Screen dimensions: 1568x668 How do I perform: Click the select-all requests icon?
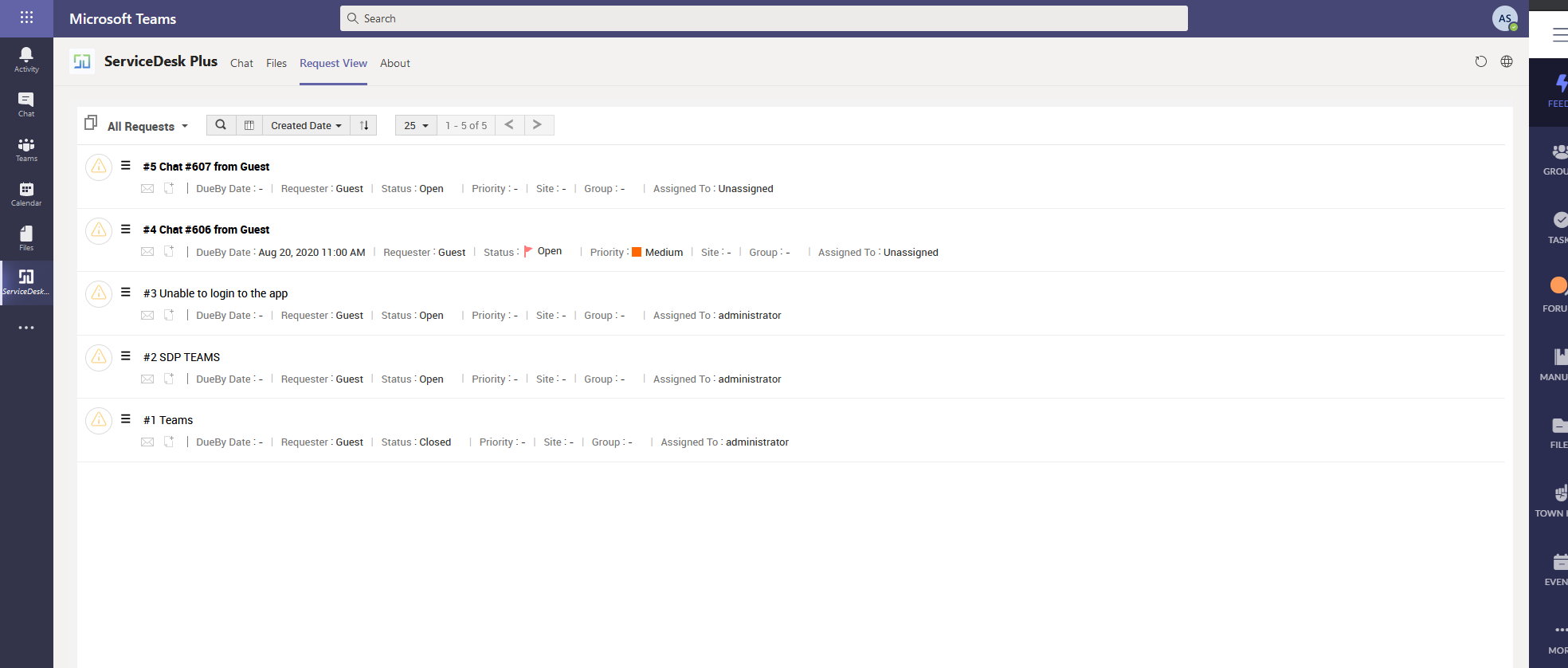coord(91,123)
